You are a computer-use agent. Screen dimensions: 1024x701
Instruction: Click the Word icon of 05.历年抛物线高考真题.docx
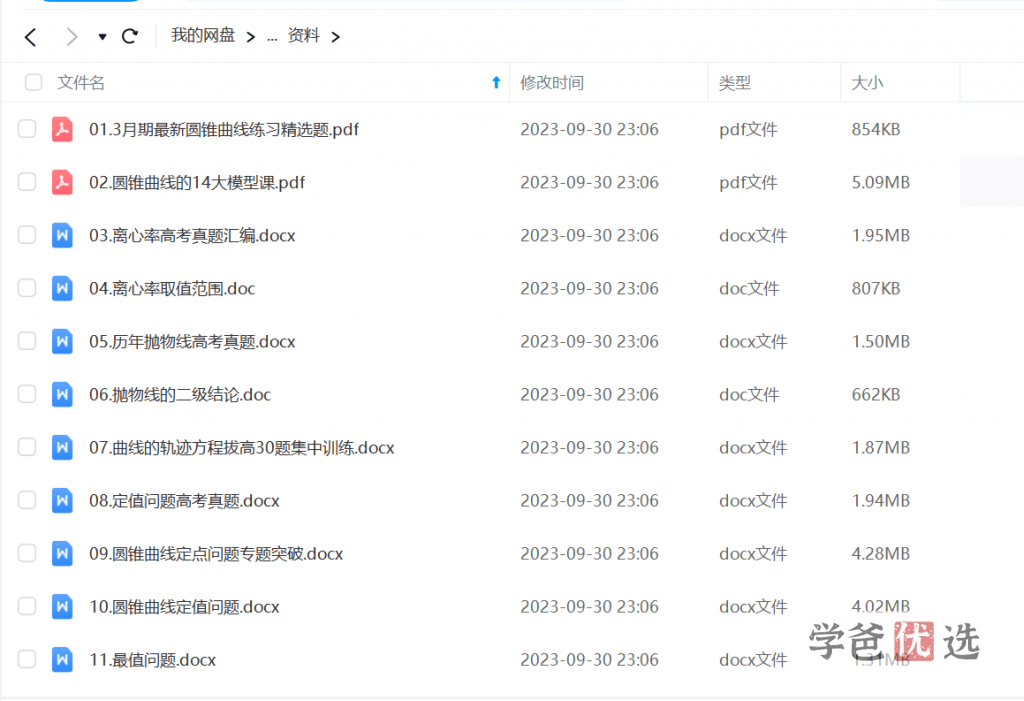pyautogui.click(x=62, y=341)
